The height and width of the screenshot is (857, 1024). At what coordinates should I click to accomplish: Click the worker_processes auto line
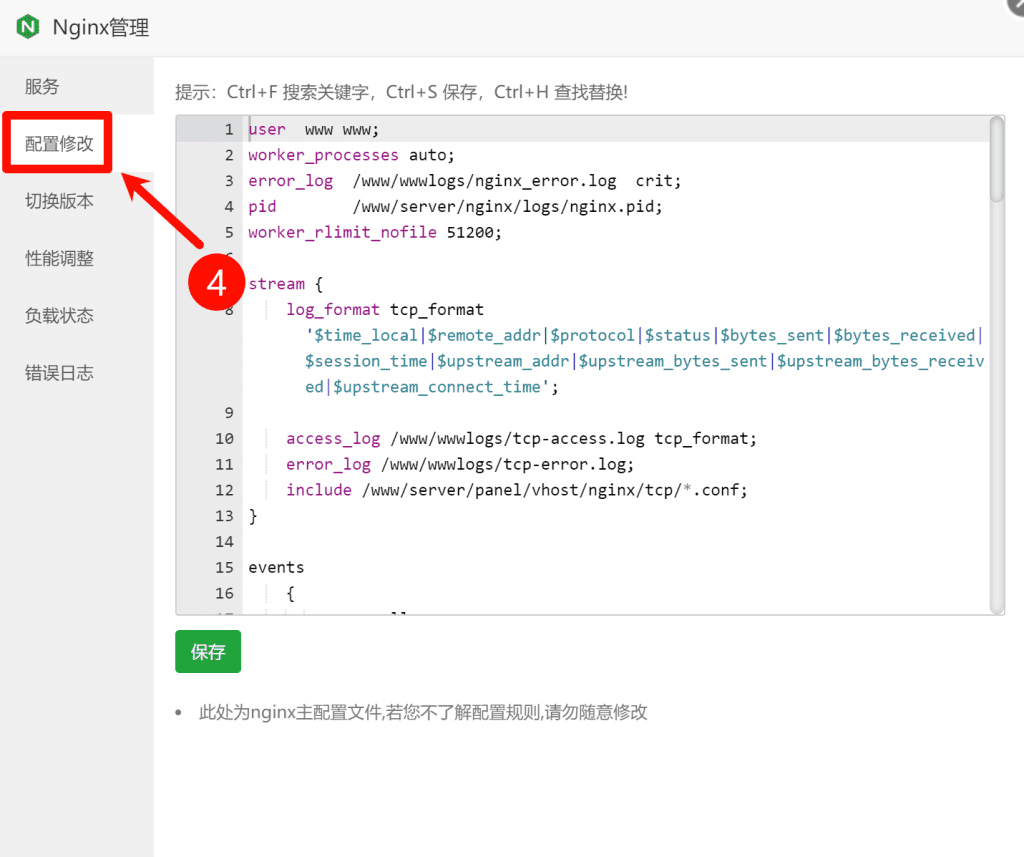(x=351, y=155)
